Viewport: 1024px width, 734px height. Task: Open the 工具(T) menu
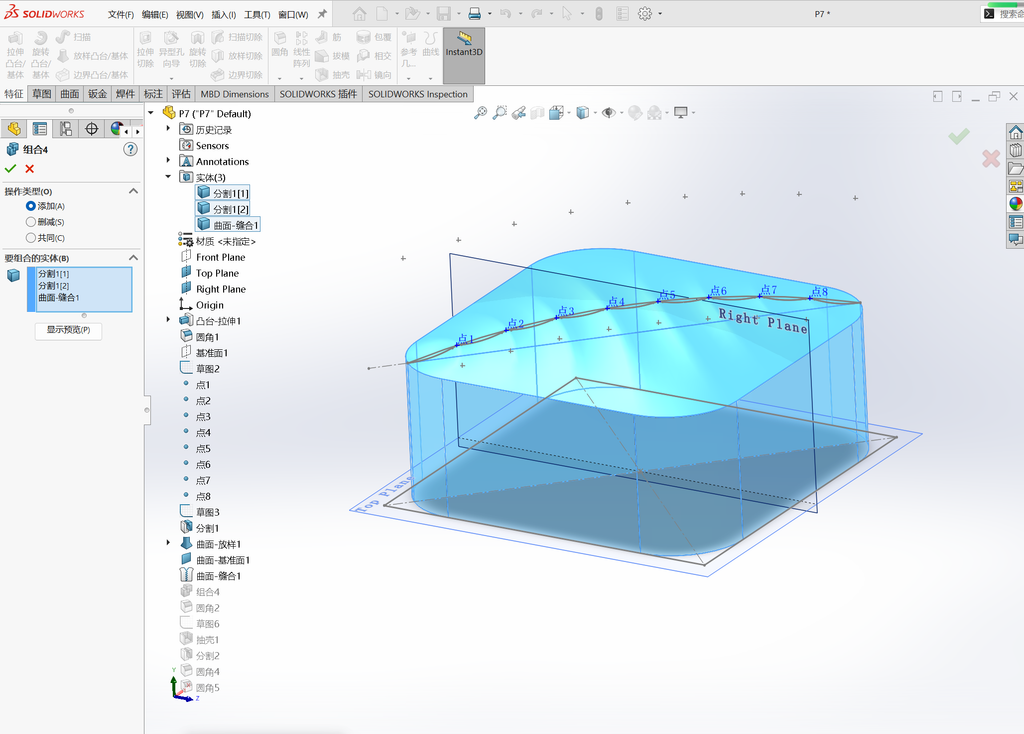click(257, 14)
